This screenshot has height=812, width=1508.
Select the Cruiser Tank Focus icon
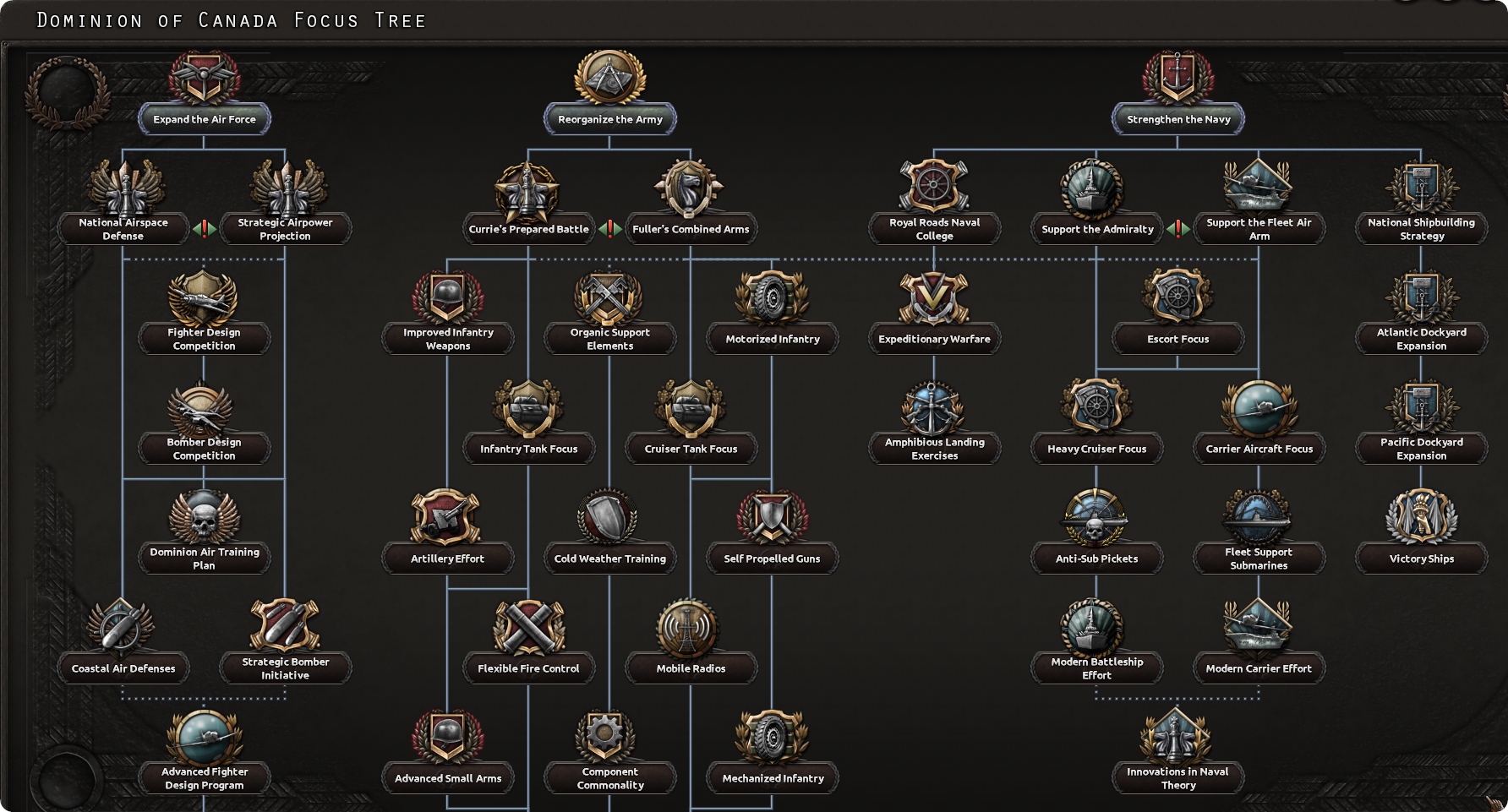point(691,408)
